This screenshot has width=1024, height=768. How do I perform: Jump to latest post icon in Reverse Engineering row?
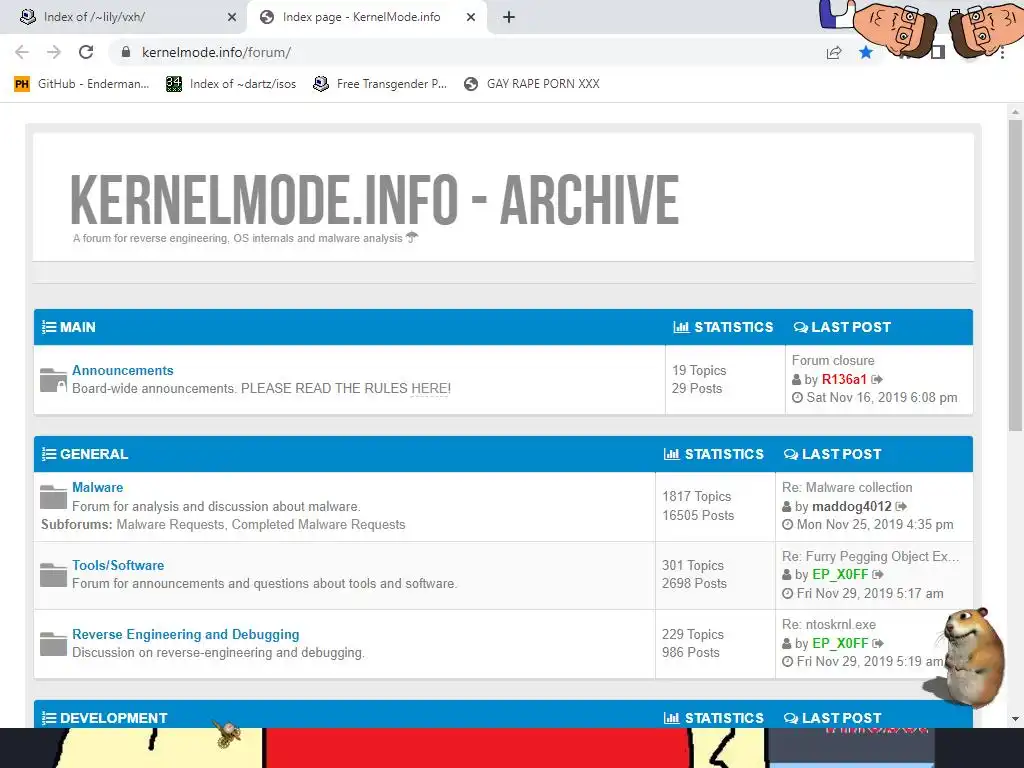pos(878,643)
